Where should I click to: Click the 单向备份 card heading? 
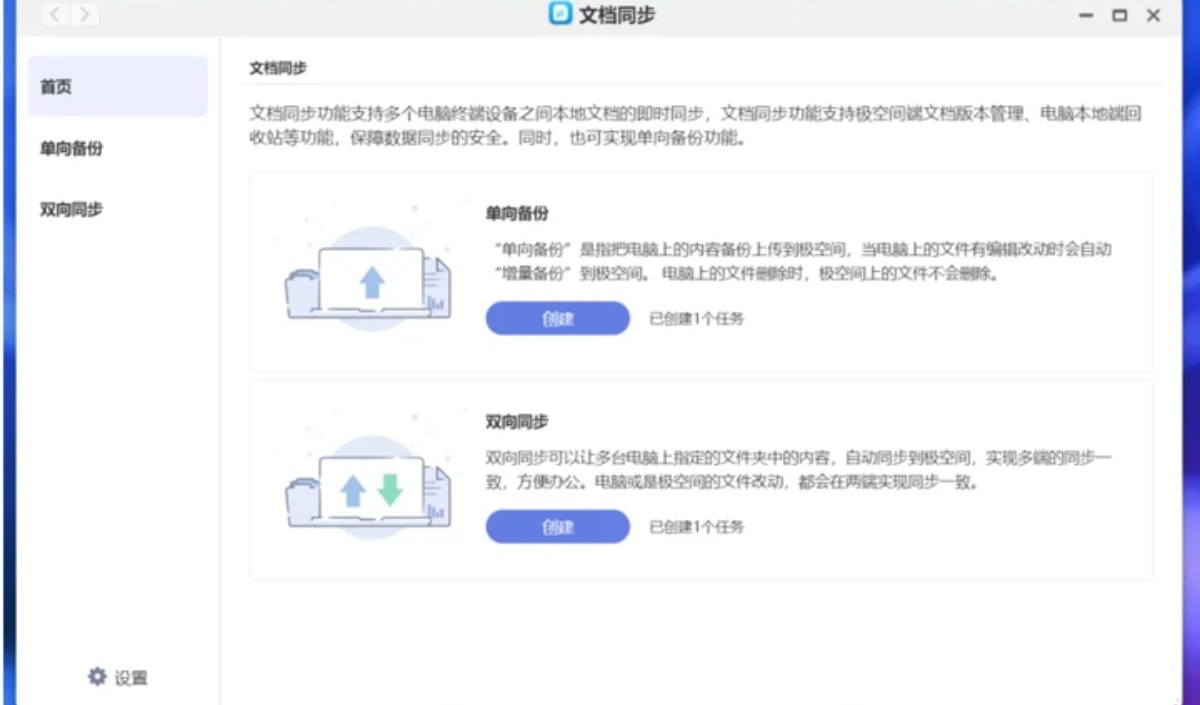click(517, 213)
